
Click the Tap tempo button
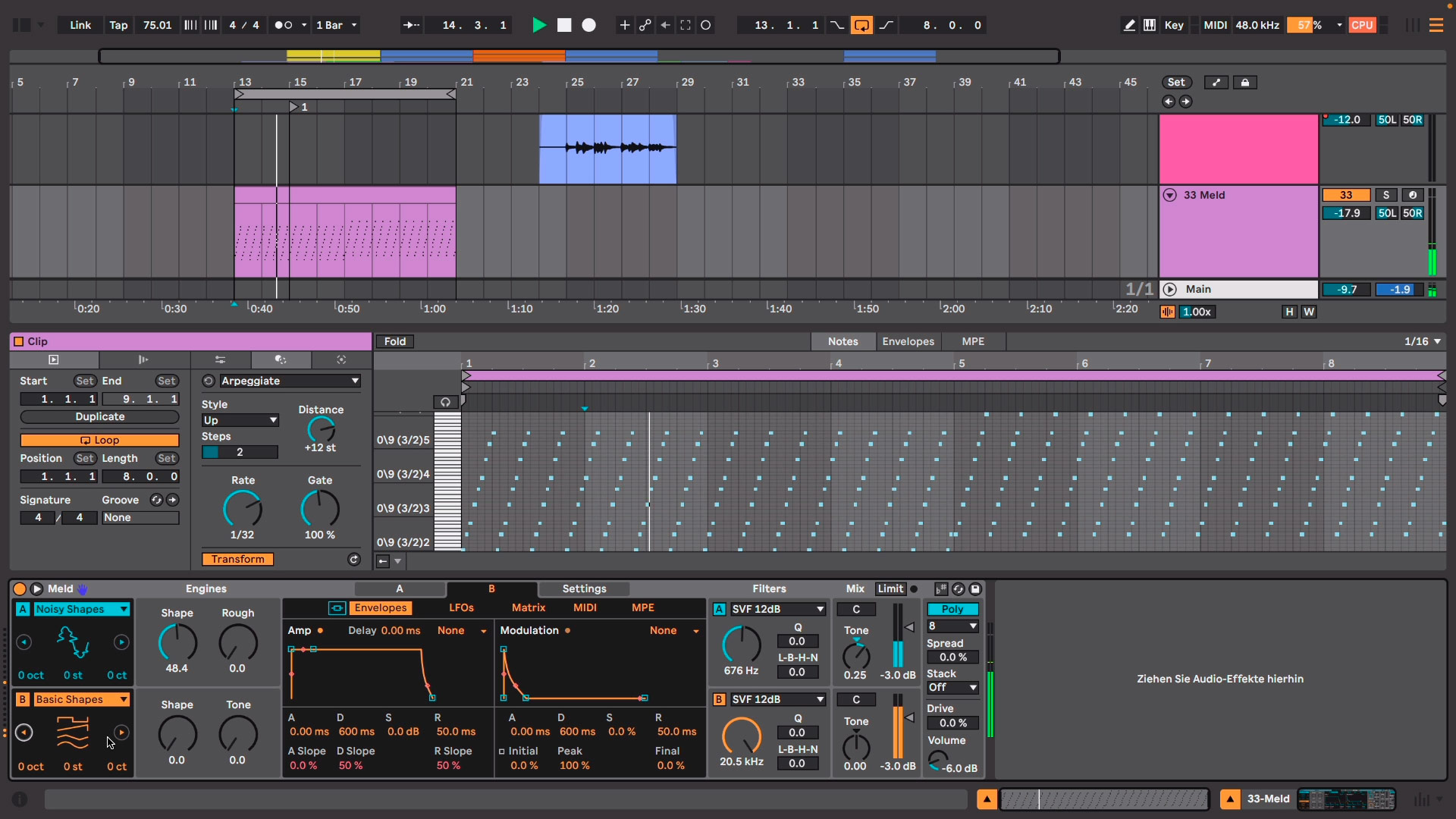[x=118, y=25]
